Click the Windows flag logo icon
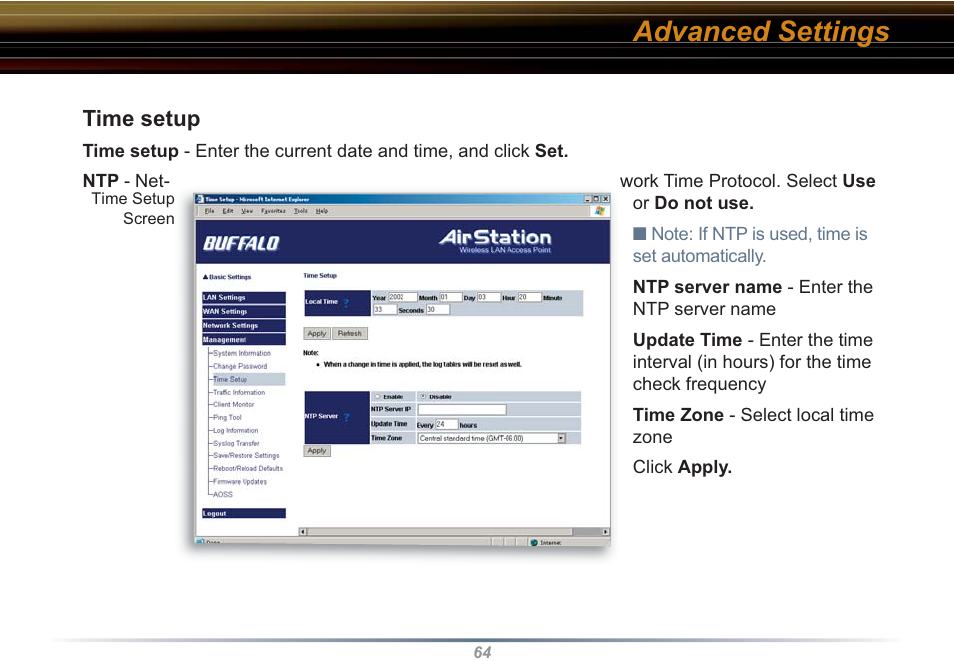This screenshot has width=954, height=661. point(600,211)
